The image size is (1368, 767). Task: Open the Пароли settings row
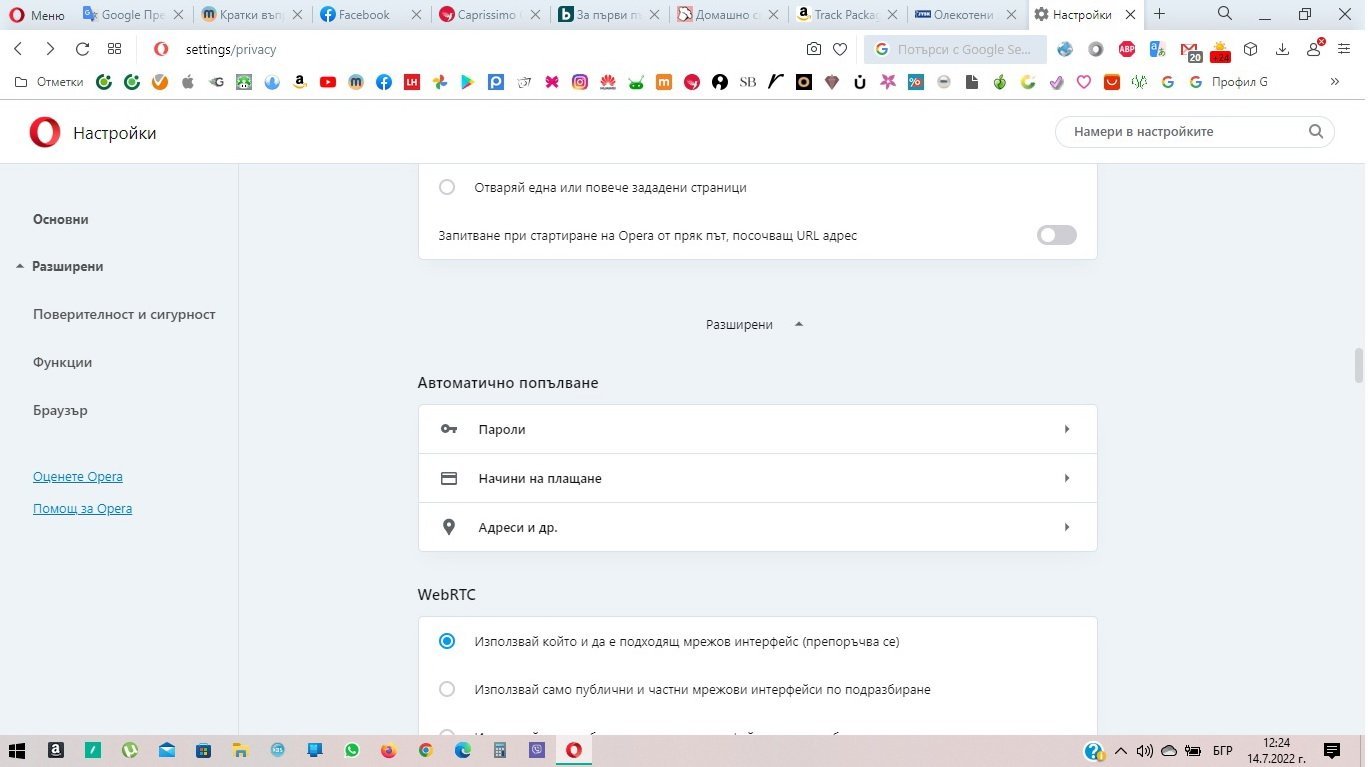[757, 429]
